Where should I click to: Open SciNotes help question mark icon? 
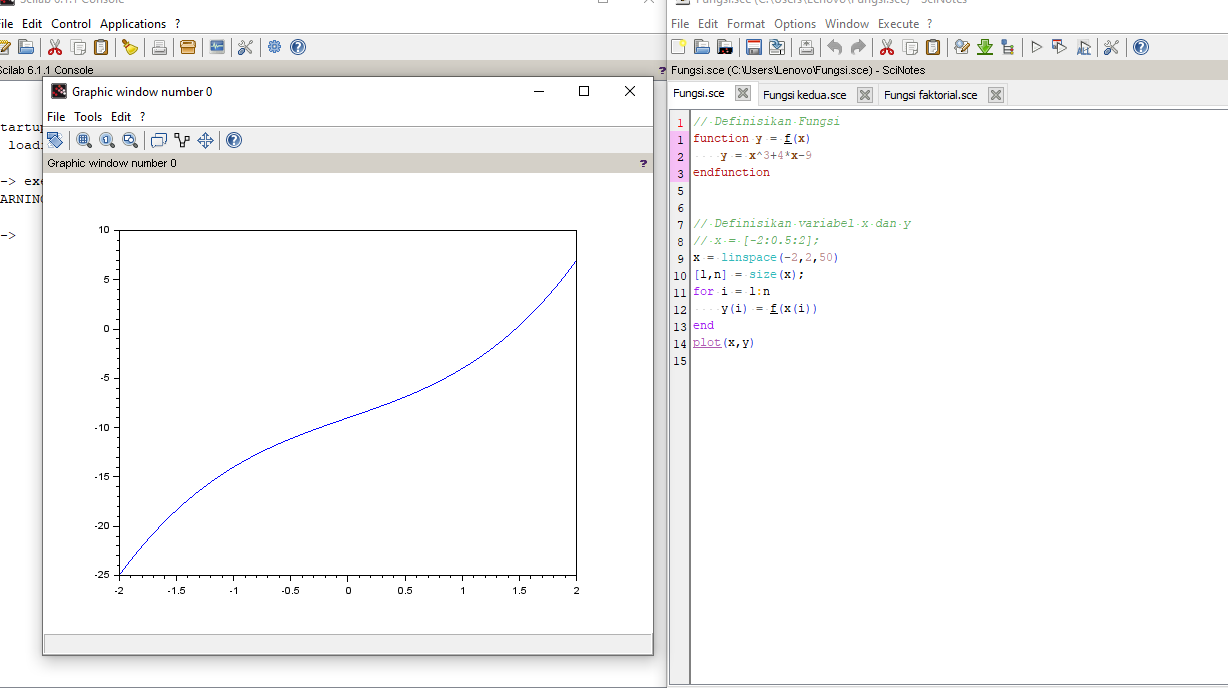point(1141,47)
